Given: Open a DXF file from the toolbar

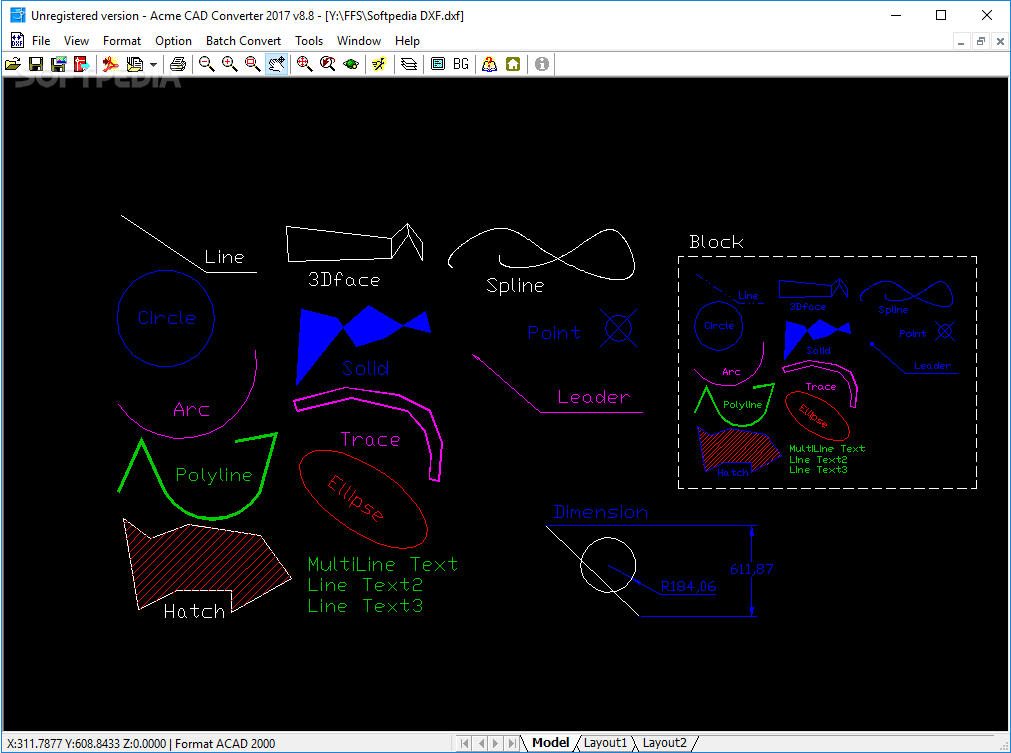Looking at the screenshot, I should pos(13,63).
